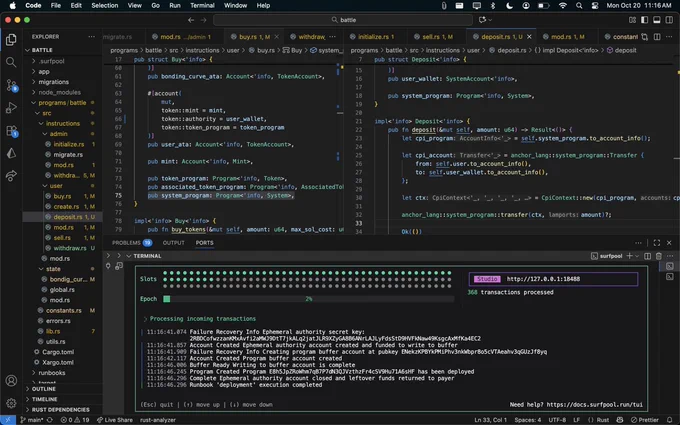
Task: Open the docs.surfpool.run/tui help link
Action: [595, 405]
